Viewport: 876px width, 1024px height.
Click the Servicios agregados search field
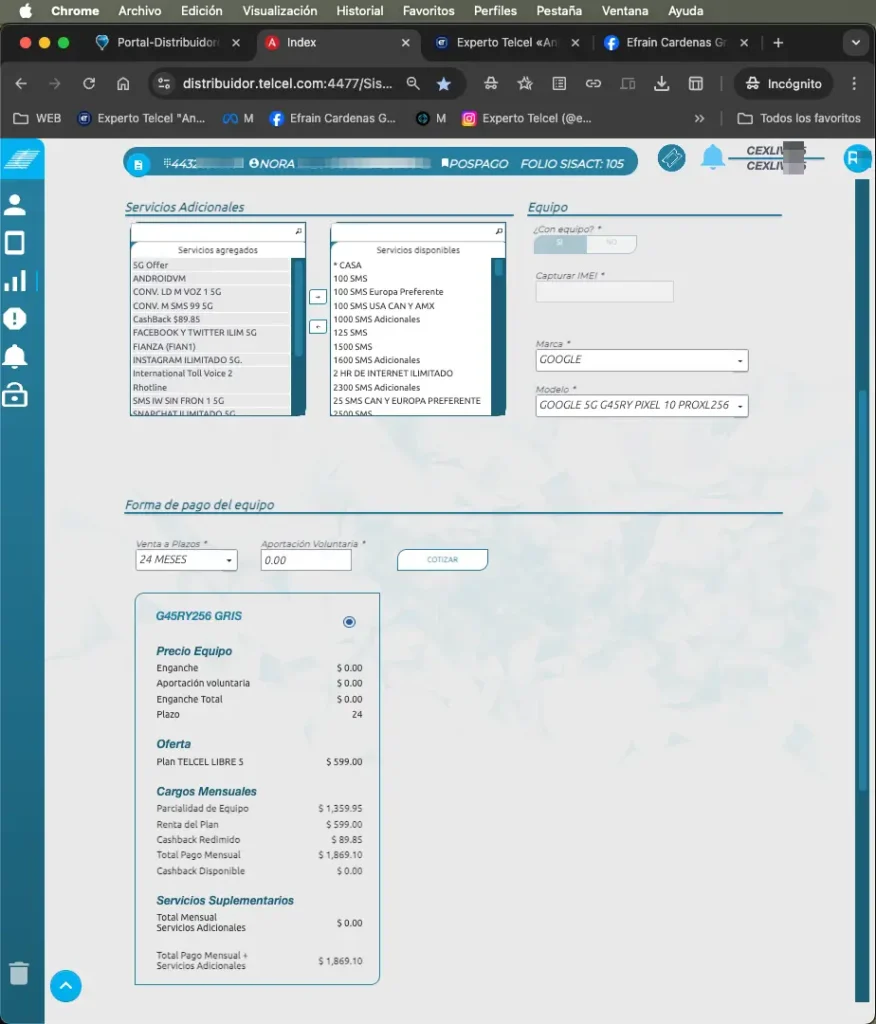click(x=218, y=231)
